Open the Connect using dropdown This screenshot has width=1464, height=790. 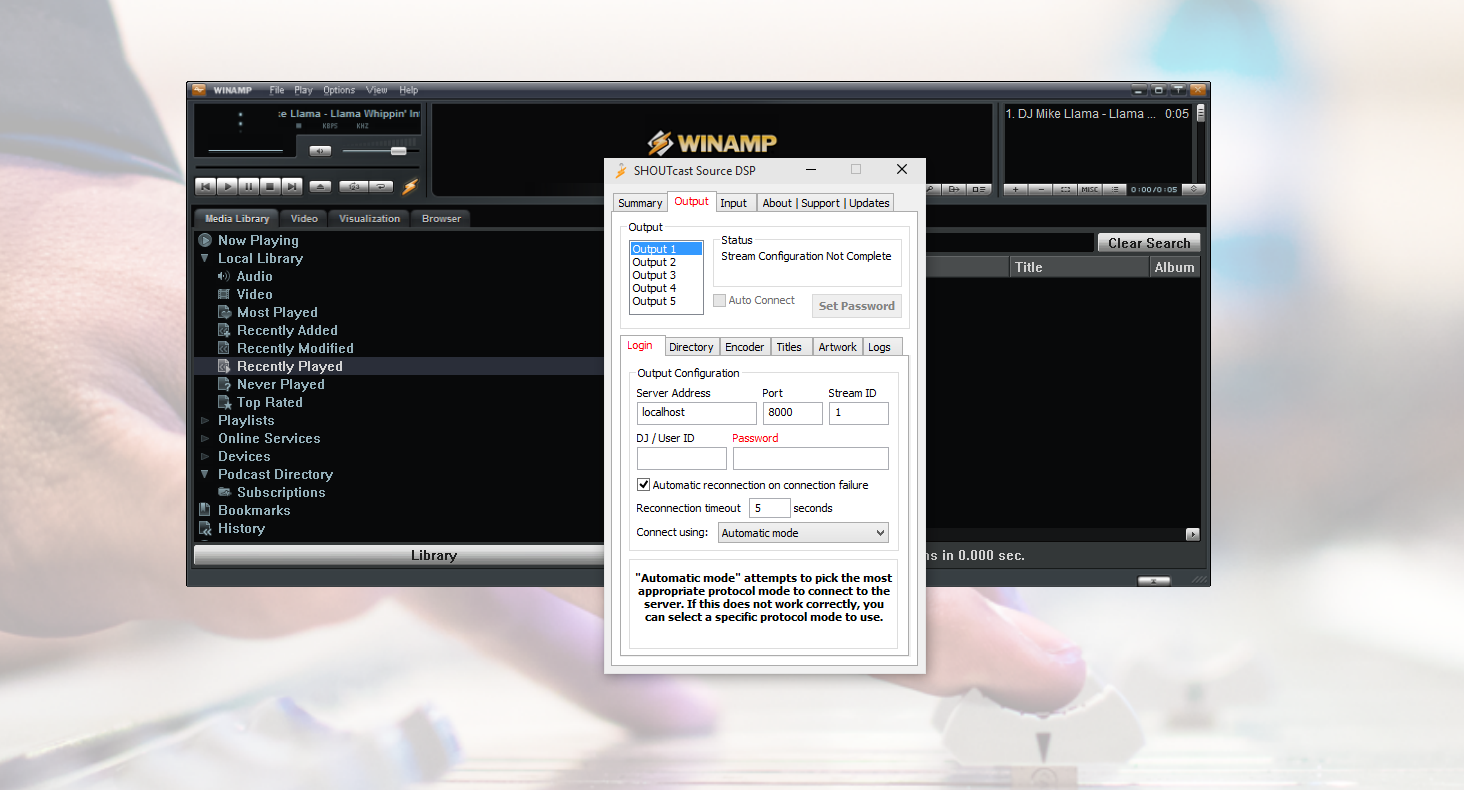(x=803, y=533)
